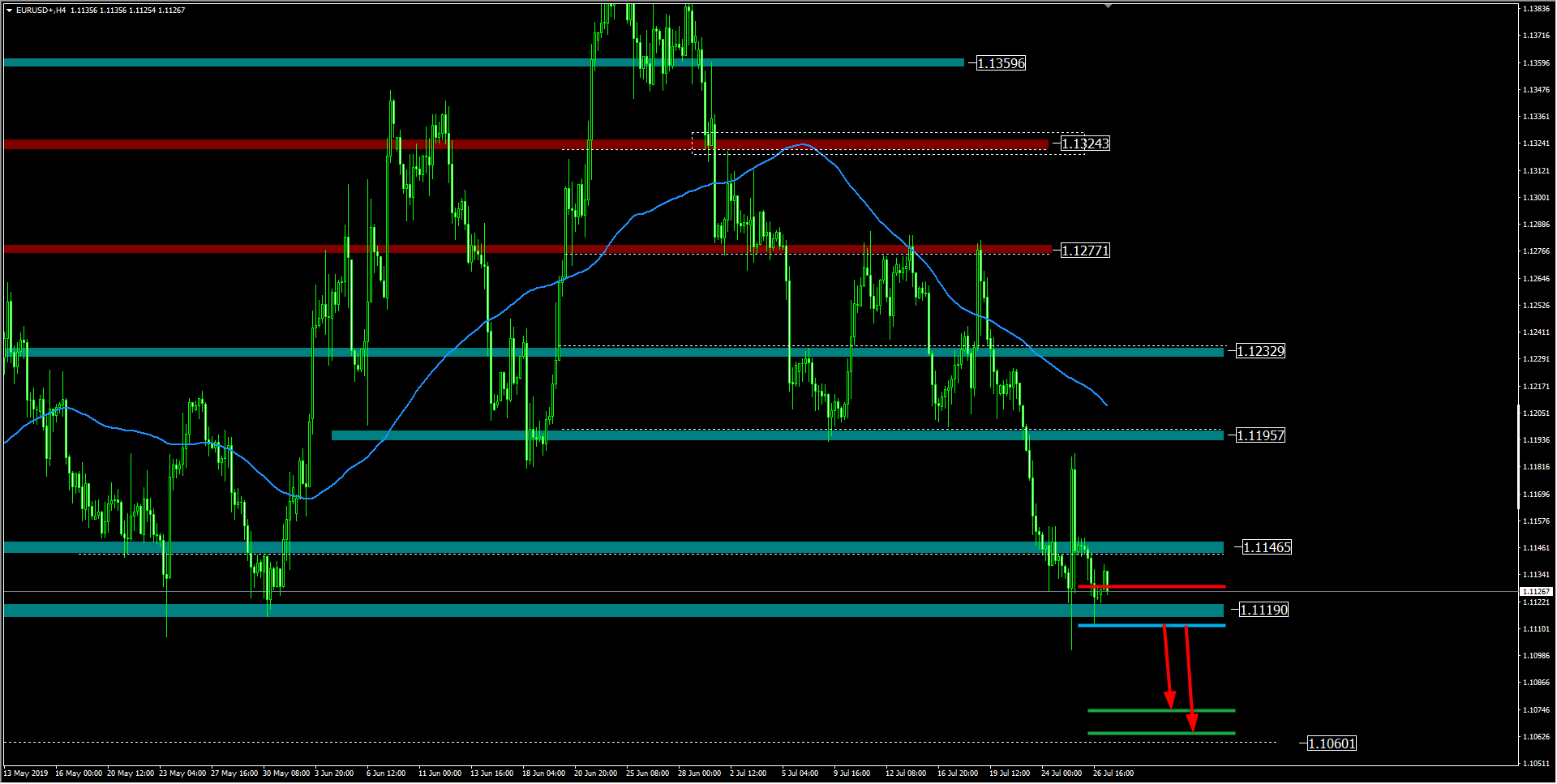The width and height of the screenshot is (1557, 784).
Task: Click the 26 Jul 16:00 time axis label
Action: (1113, 773)
